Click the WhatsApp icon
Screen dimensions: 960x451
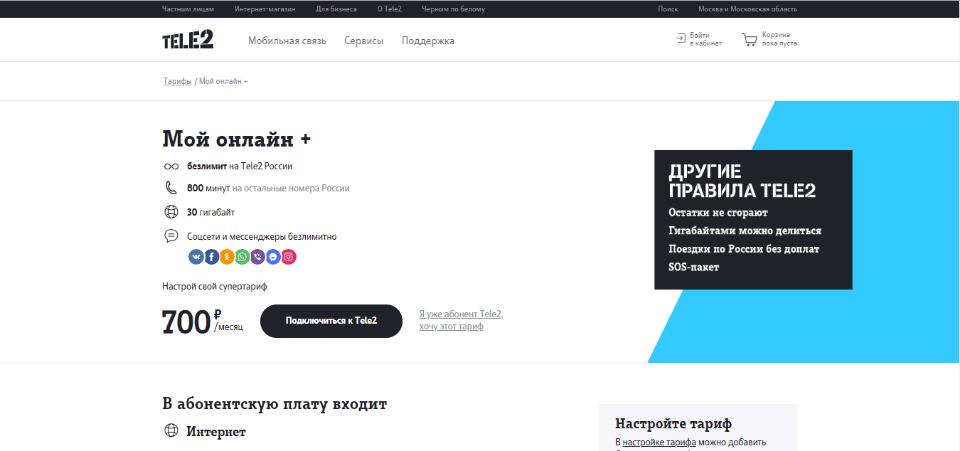242,257
